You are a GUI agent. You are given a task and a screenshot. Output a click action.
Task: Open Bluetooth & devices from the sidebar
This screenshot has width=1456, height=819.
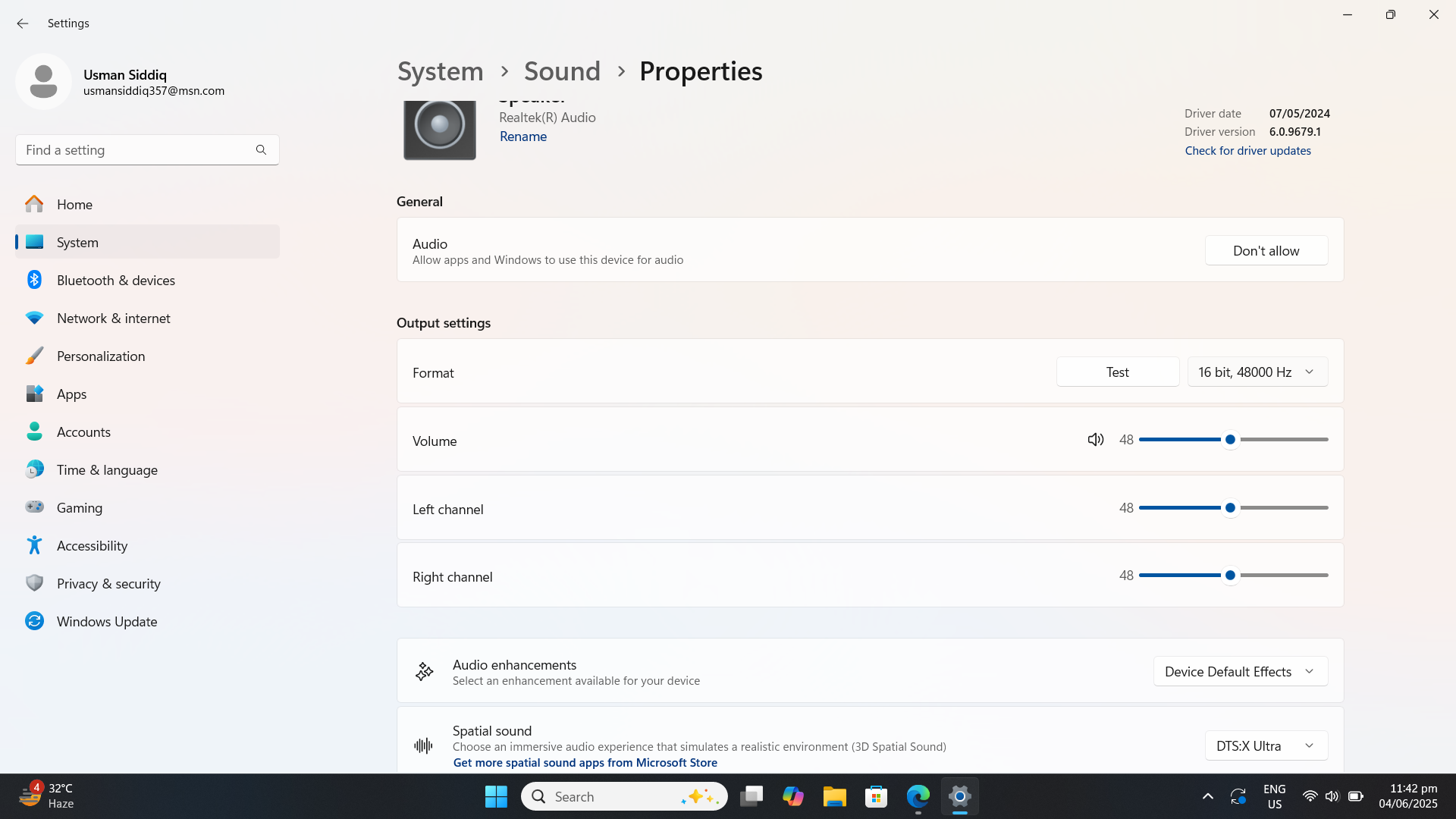(115, 280)
